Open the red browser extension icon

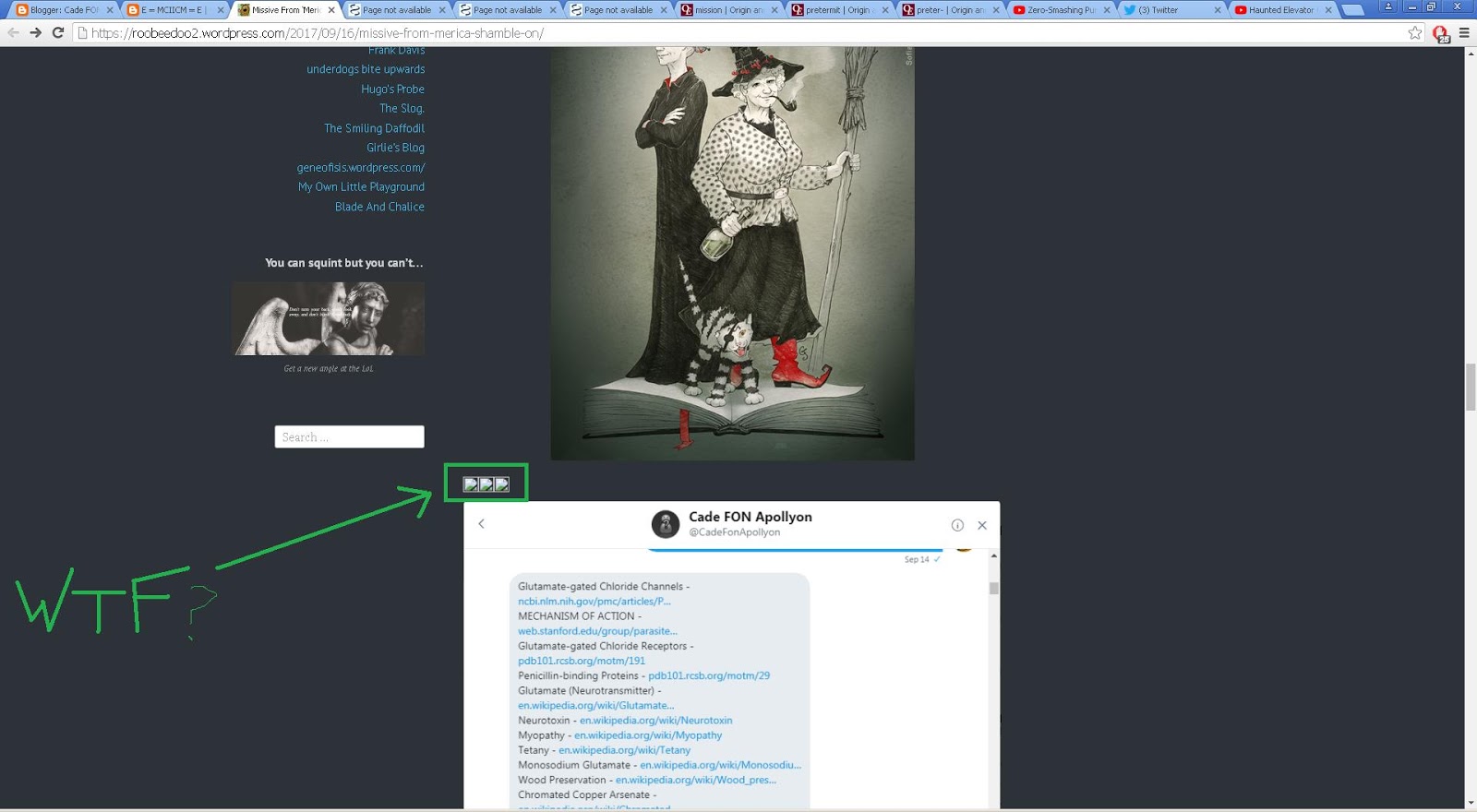[x=1441, y=34]
